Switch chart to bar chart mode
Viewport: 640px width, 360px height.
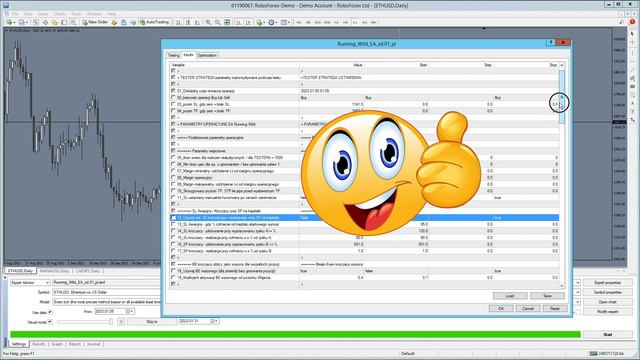(178, 22)
